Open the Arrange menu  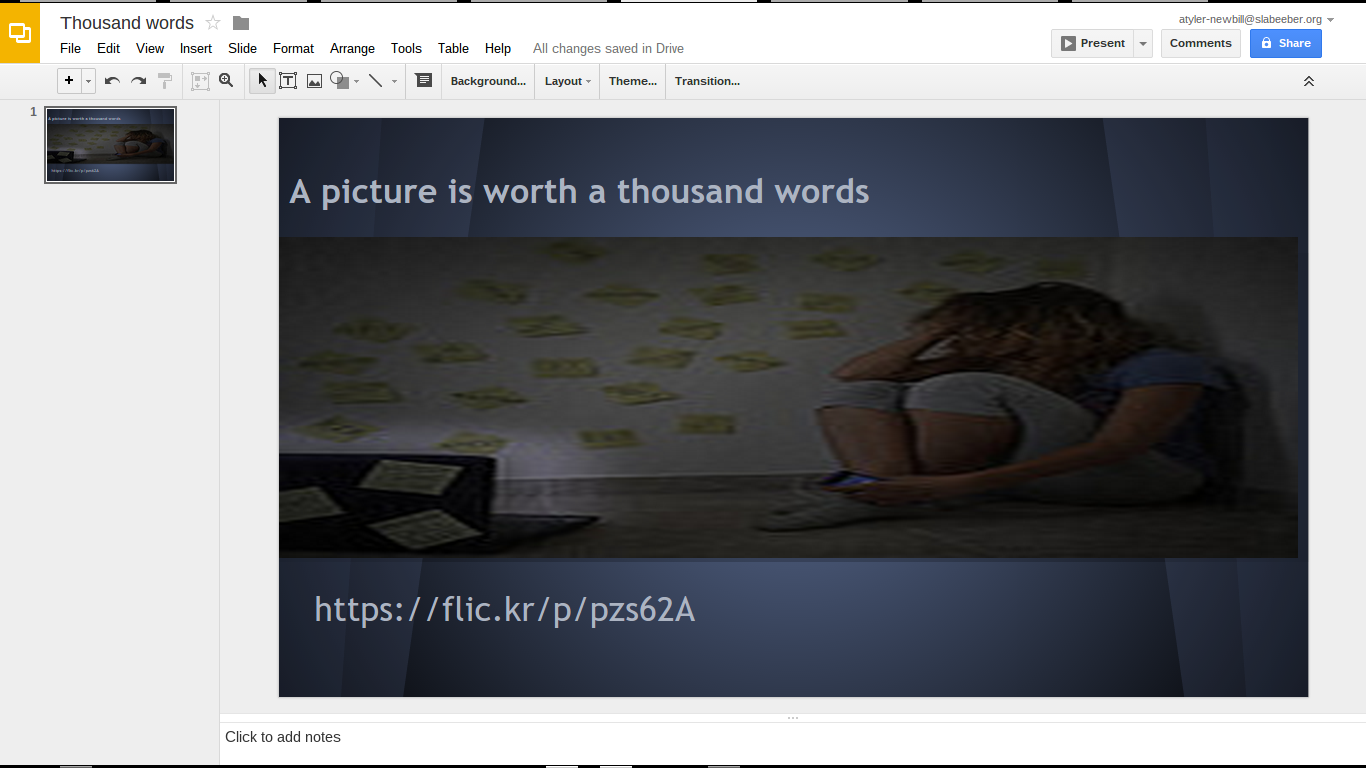click(x=352, y=48)
